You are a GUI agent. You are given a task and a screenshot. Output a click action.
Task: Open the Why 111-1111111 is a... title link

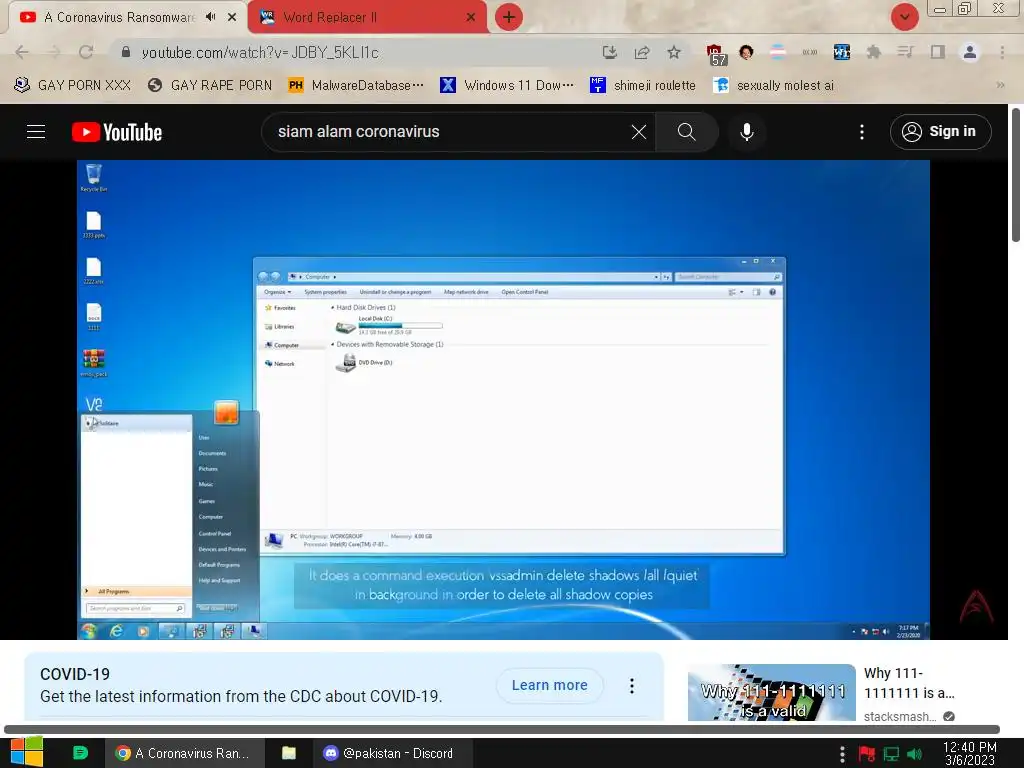(909, 682)
